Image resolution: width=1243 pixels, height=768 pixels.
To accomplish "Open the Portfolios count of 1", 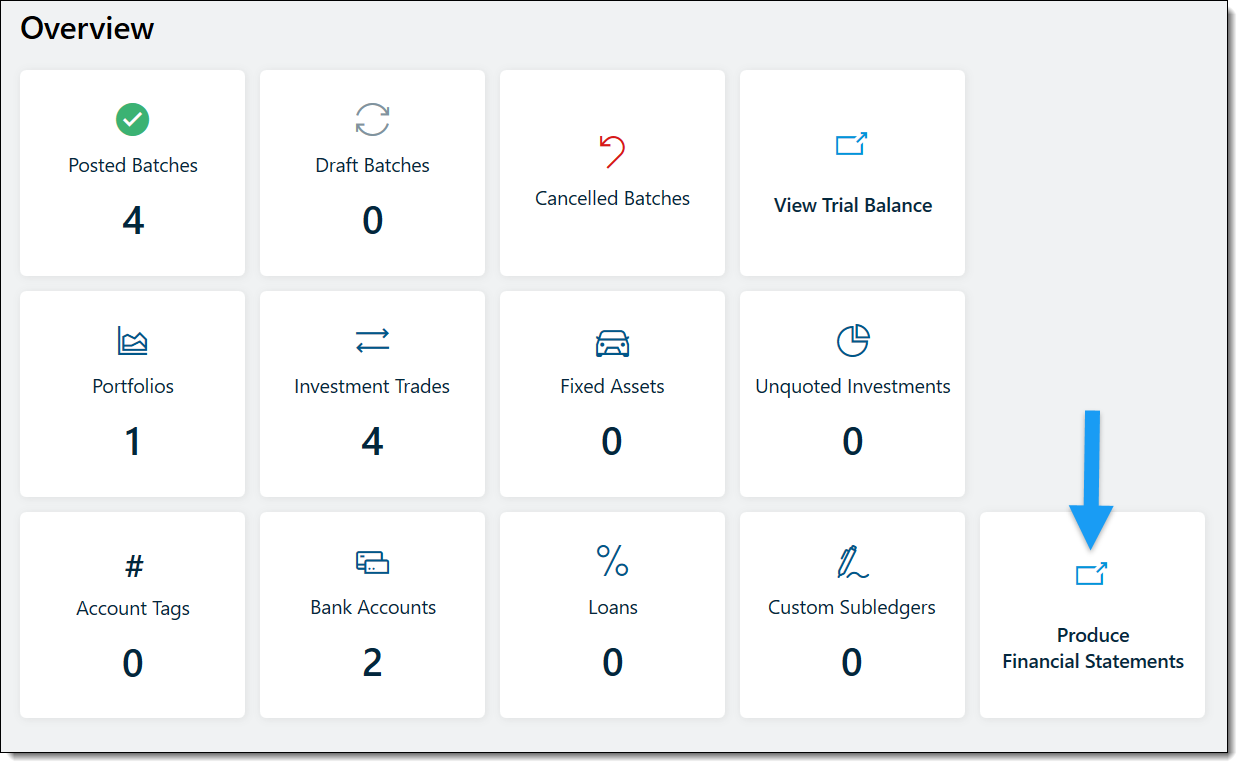I will tap(132, 440).
